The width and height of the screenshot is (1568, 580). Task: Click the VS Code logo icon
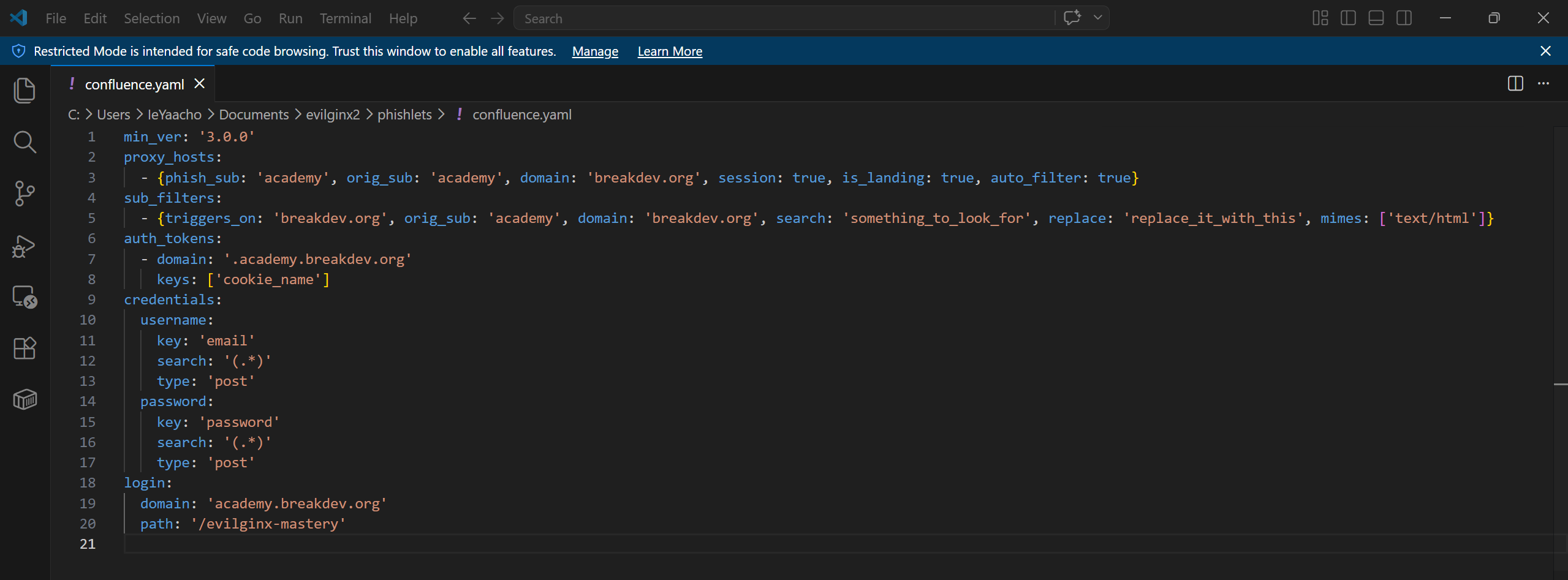18,18
